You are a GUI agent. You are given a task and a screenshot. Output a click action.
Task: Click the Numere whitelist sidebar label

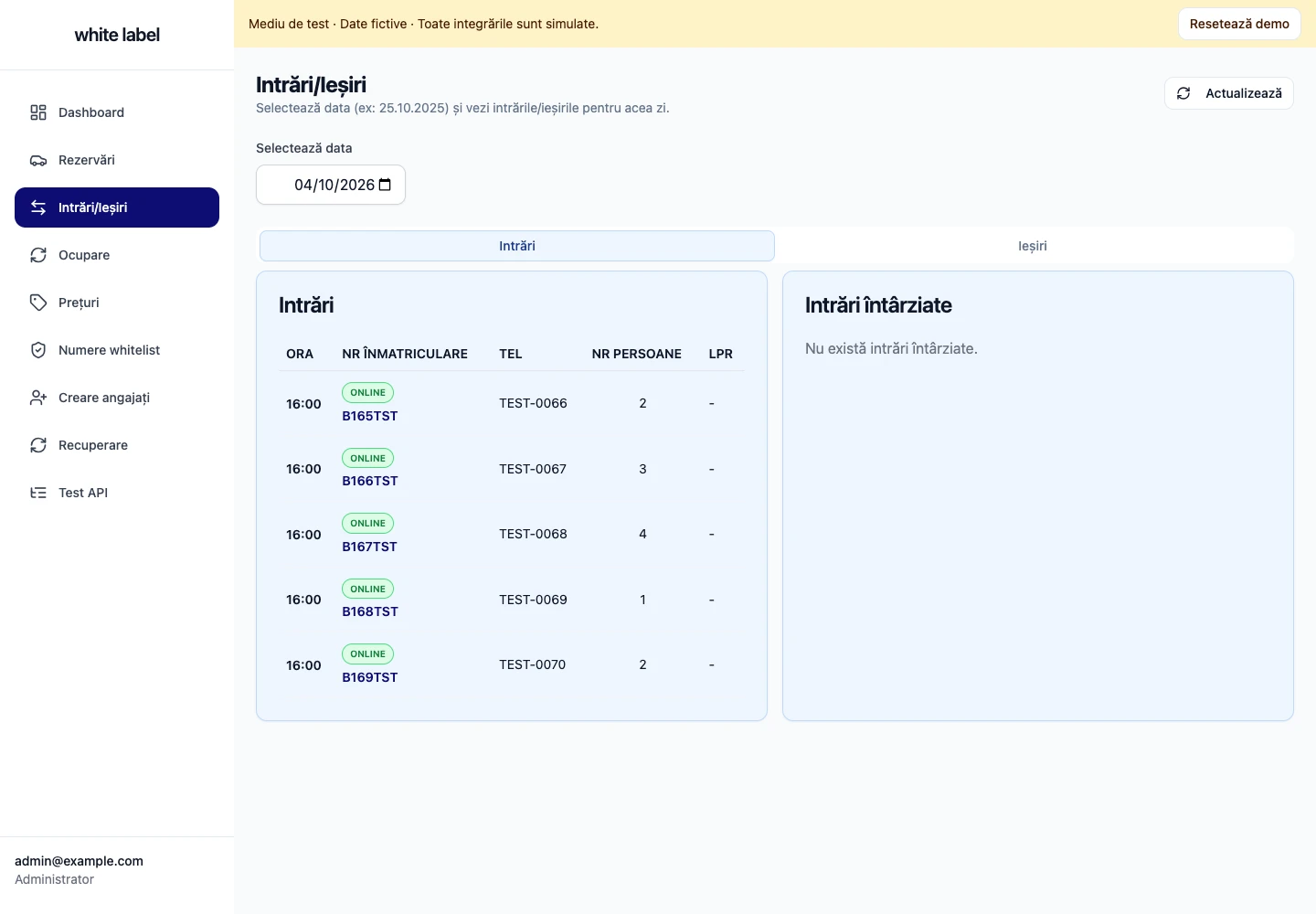click(x=109, y=350)
